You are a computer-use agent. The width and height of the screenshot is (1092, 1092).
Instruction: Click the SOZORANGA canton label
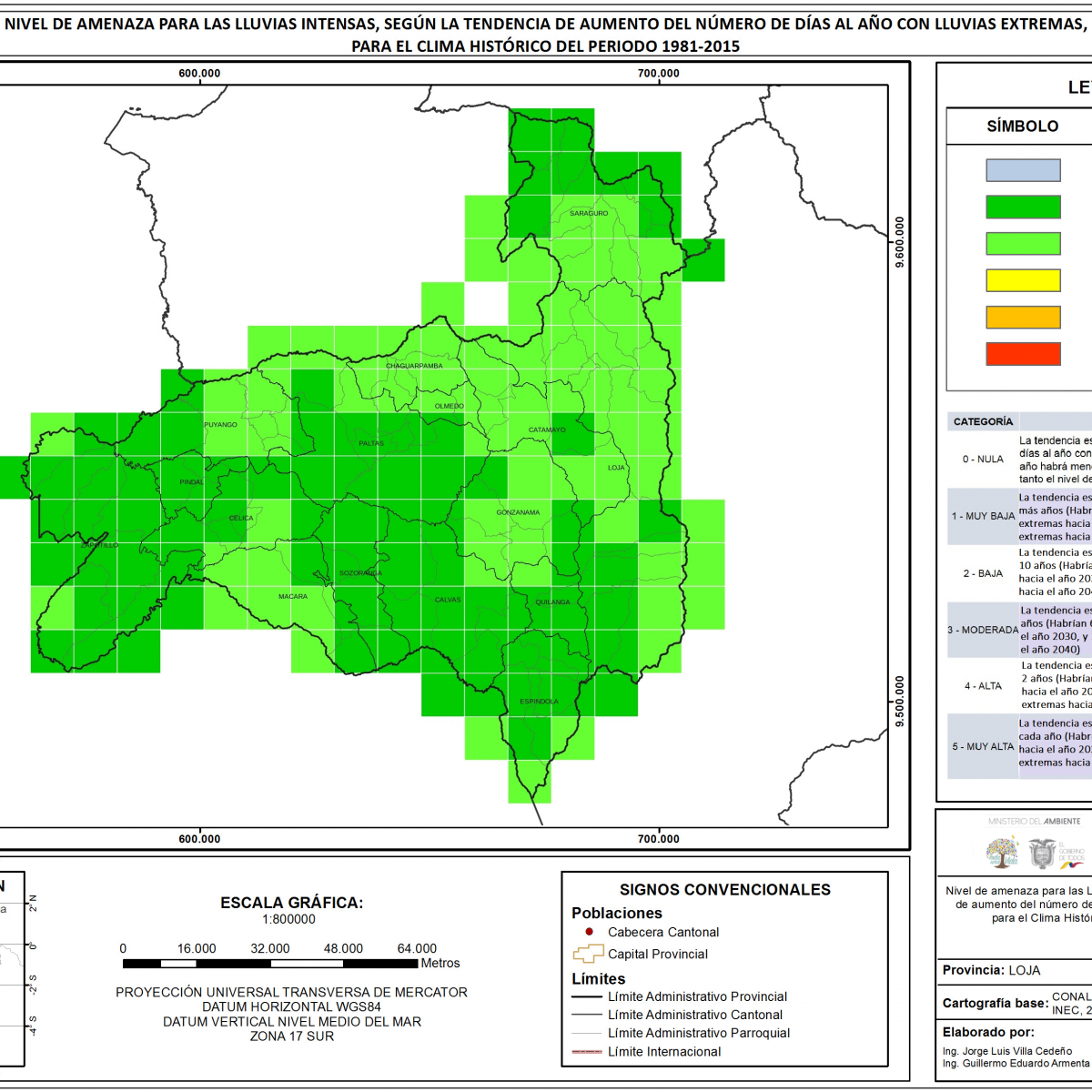pos(360,573)
